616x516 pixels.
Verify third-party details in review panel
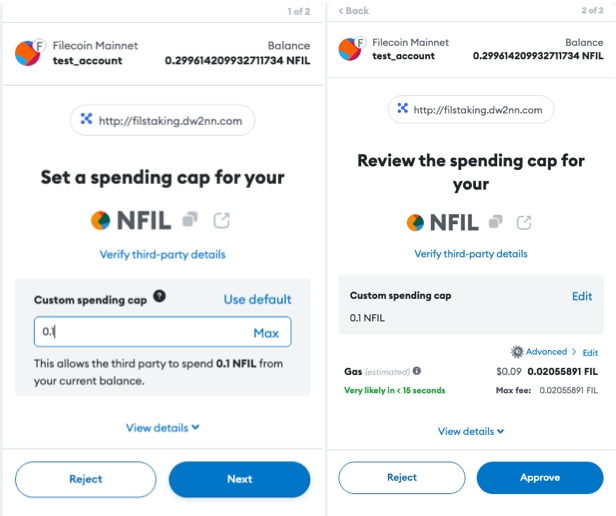click(470, 254)
